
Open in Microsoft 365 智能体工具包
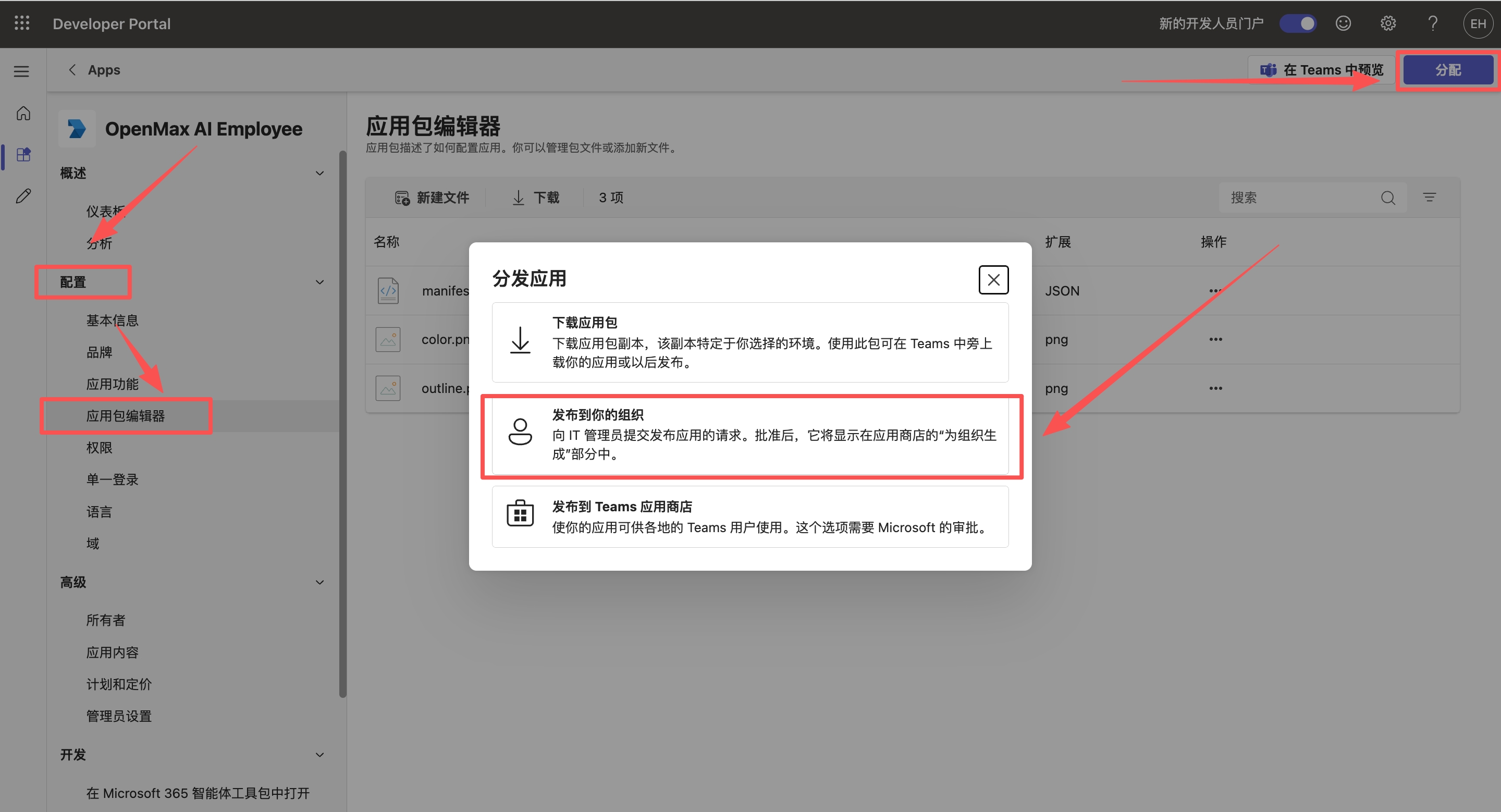[x=198, y=793]
